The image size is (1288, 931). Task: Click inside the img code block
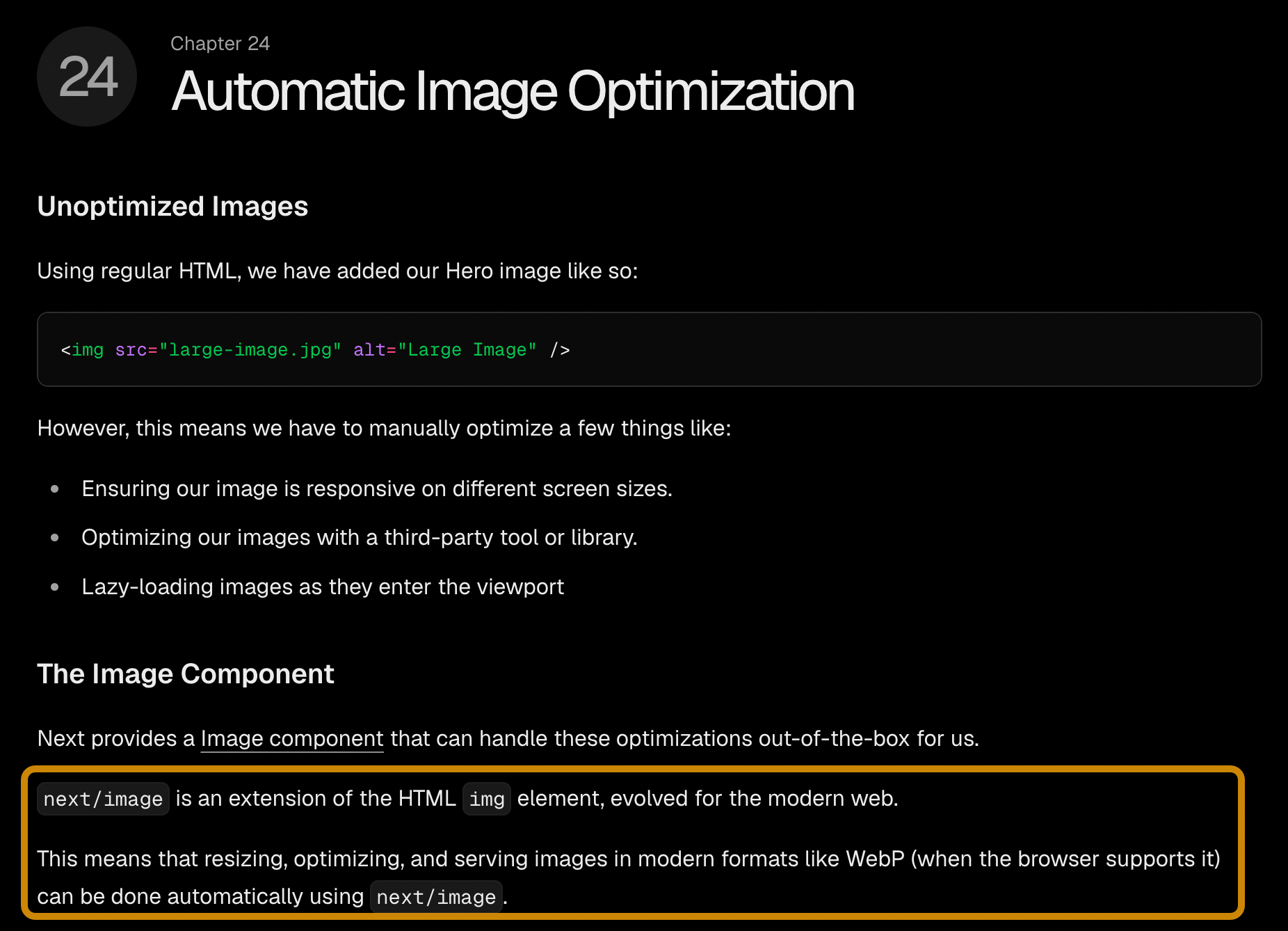pos(649,349)
